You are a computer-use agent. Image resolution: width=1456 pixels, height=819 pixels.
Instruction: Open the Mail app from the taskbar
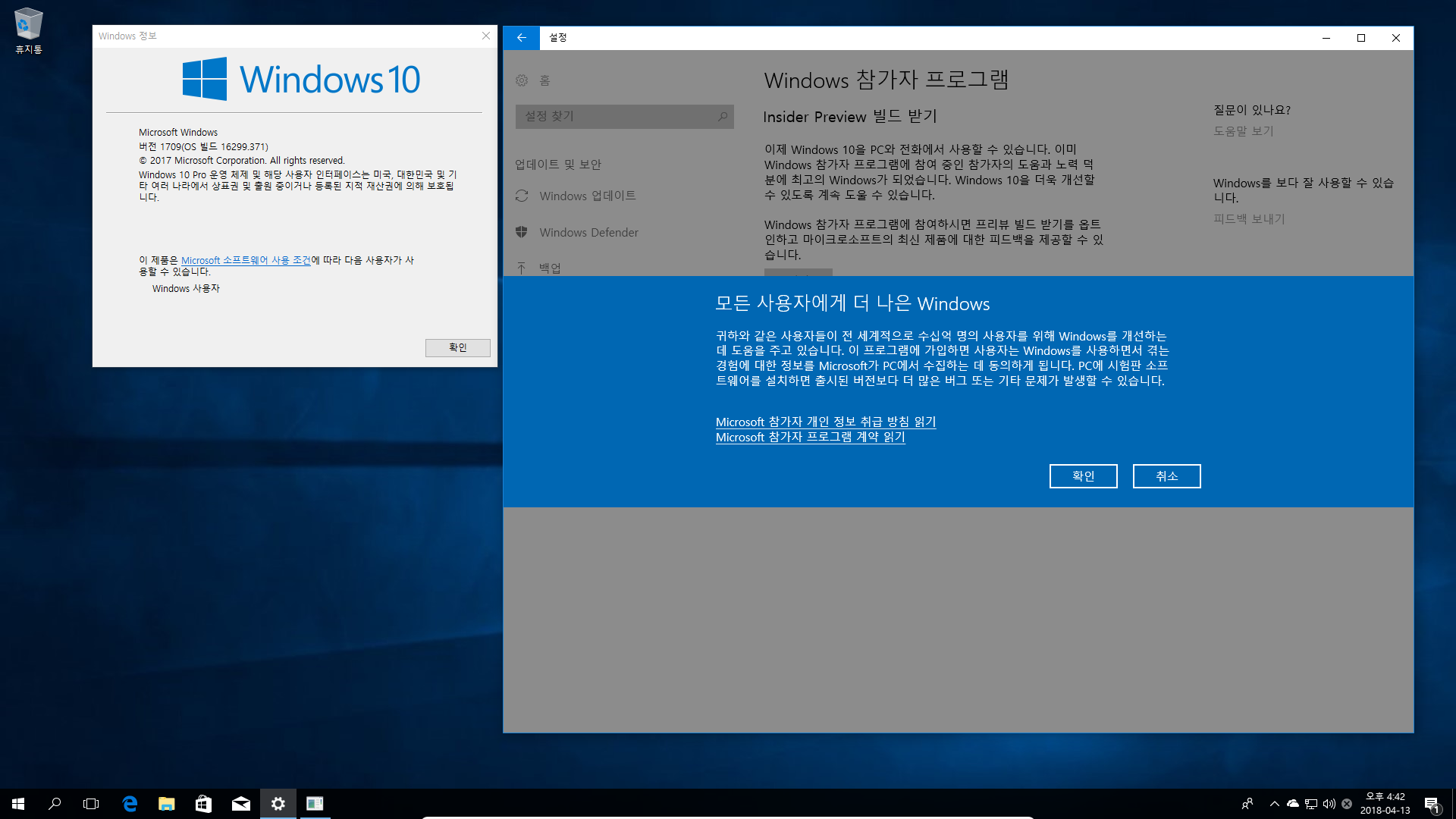(x=240, y=803)
